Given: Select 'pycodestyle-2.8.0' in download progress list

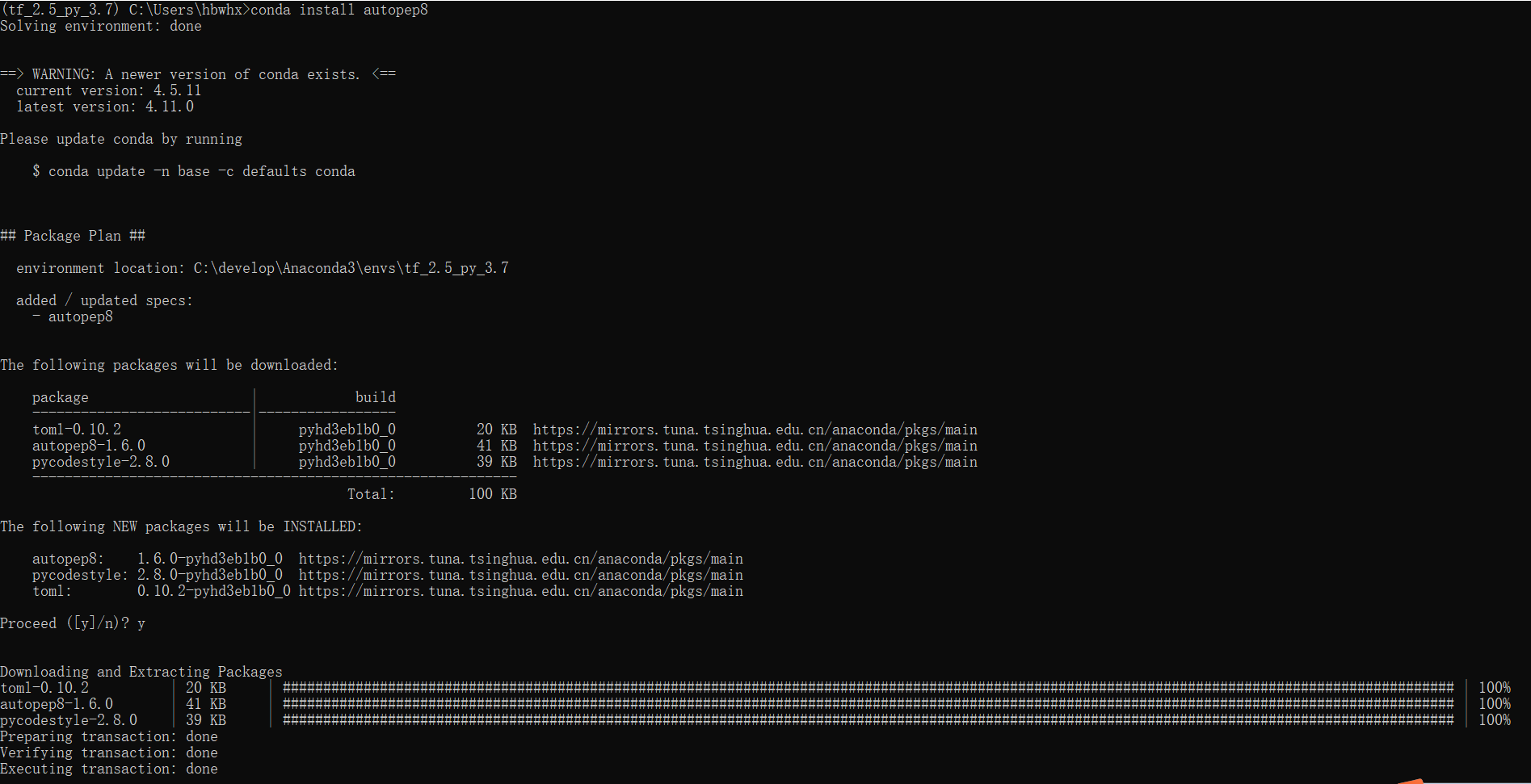Looking at the screenshot, I should [69, 720].
